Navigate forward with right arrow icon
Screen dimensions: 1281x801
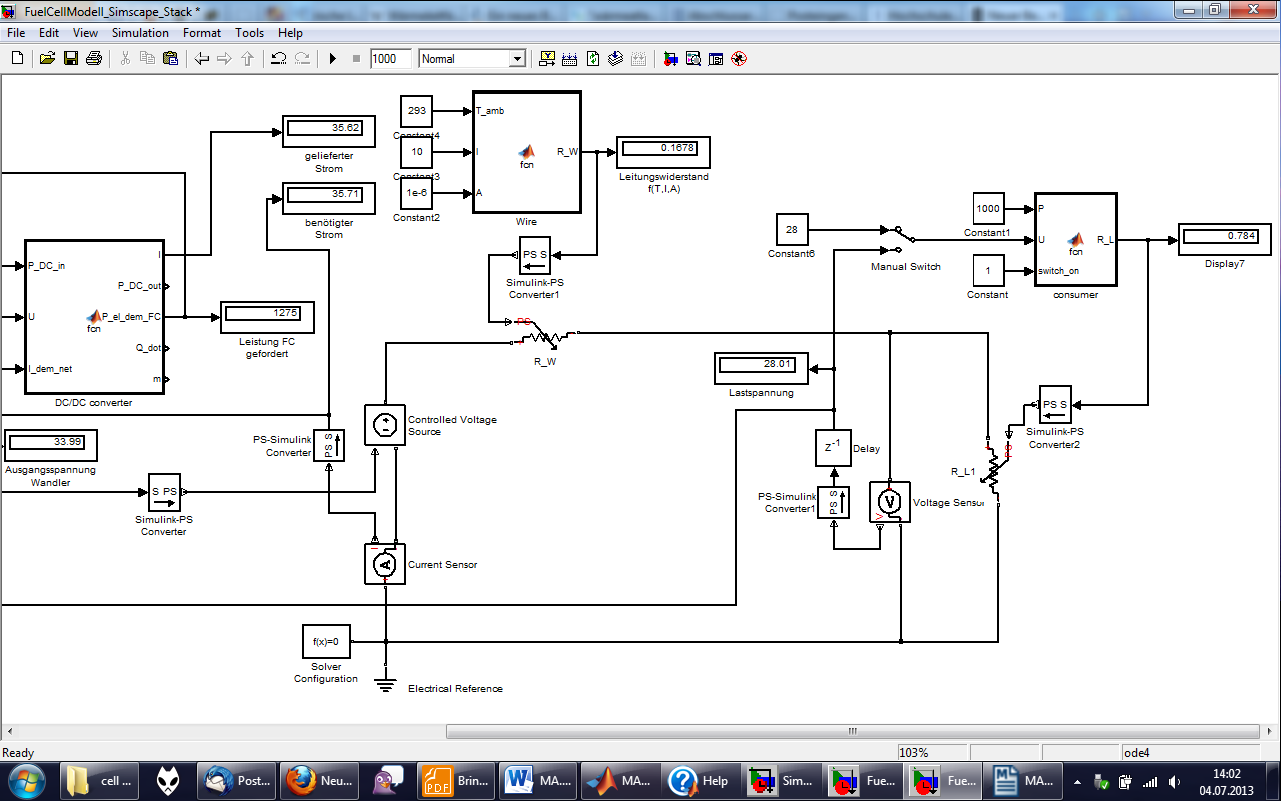click(x=224, y=59)
